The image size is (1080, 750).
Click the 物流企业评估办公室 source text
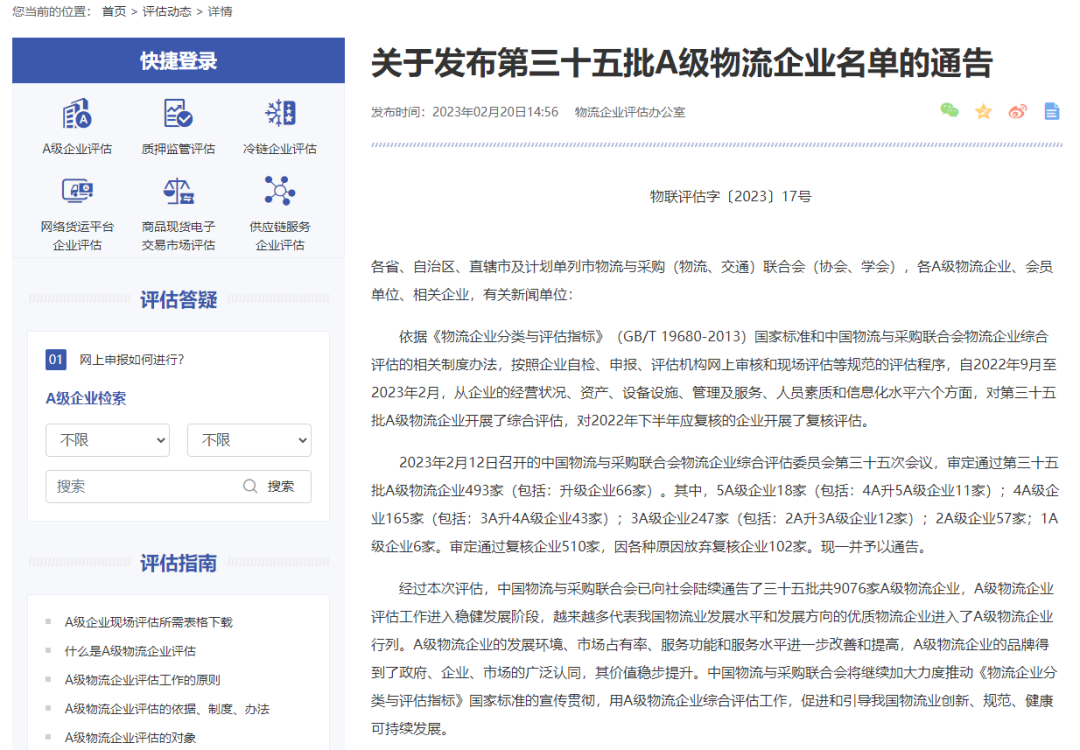coord(630,112)
